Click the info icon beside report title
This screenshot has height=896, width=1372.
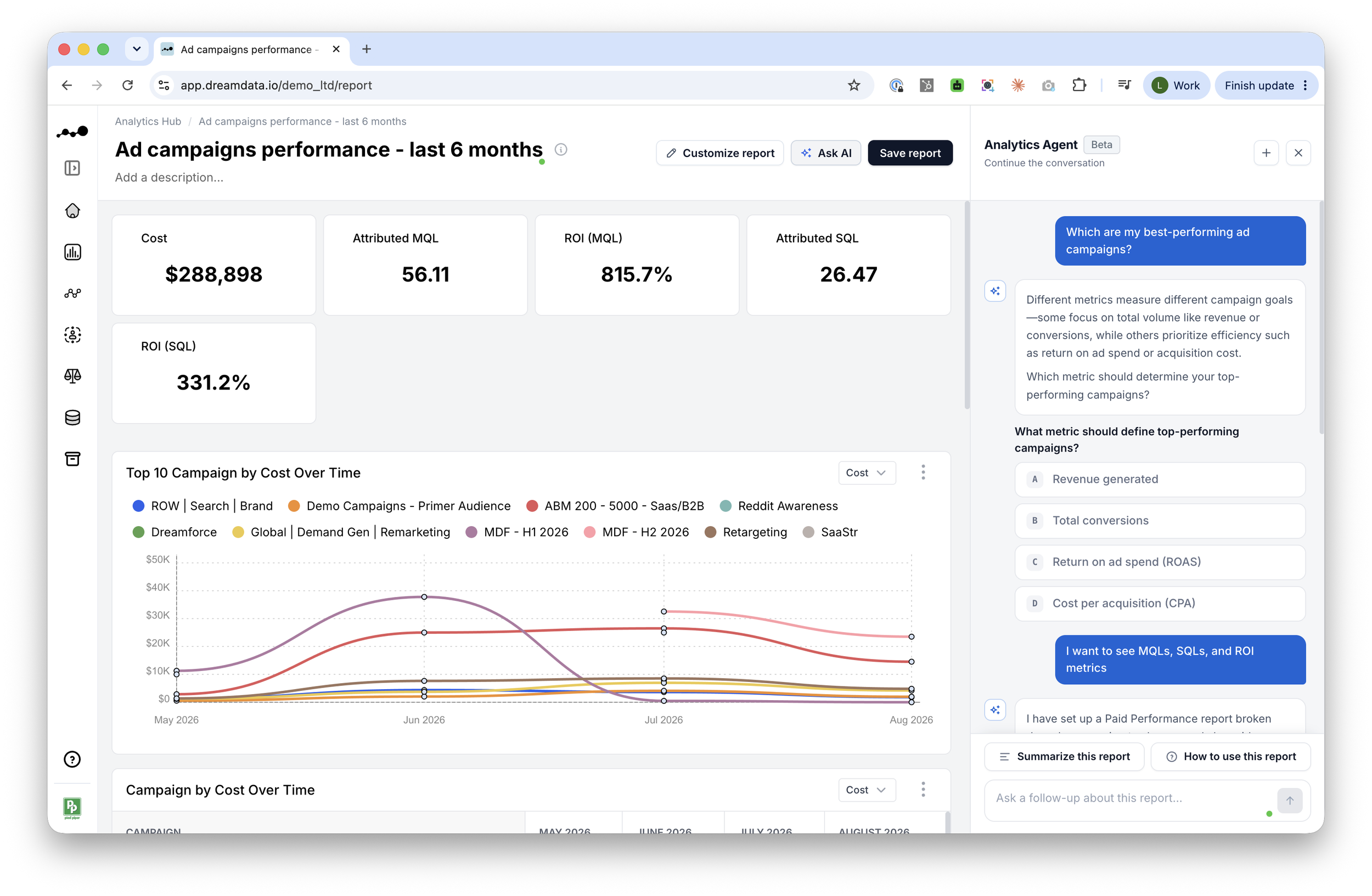coord(561,150)
